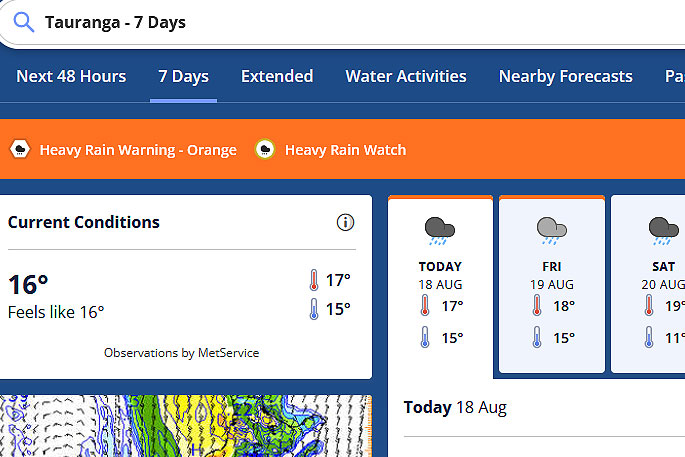Switch to the Next 48 Hours tab

(x=71, y=76)
